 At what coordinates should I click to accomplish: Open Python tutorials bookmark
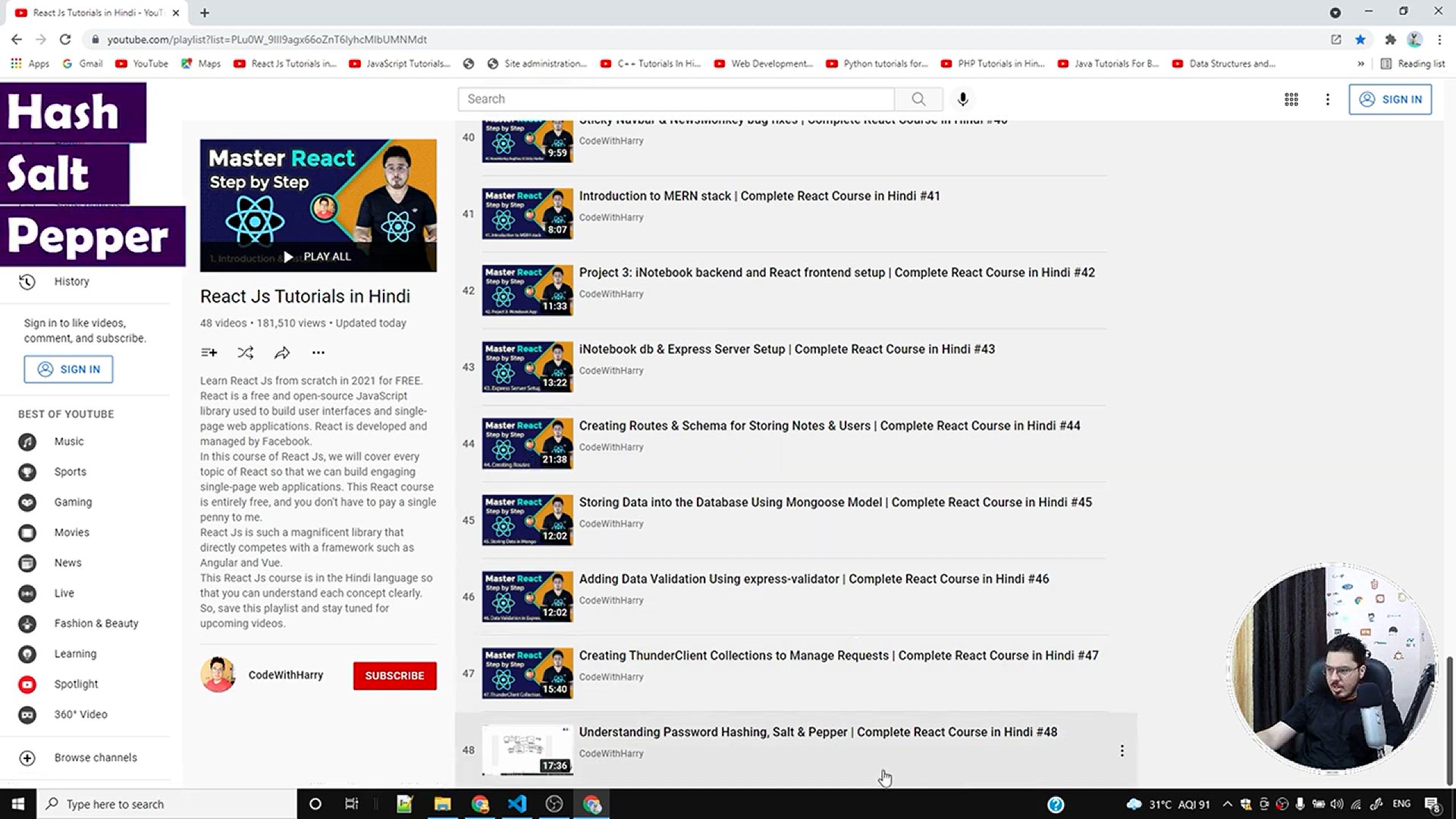click(877, 64)
